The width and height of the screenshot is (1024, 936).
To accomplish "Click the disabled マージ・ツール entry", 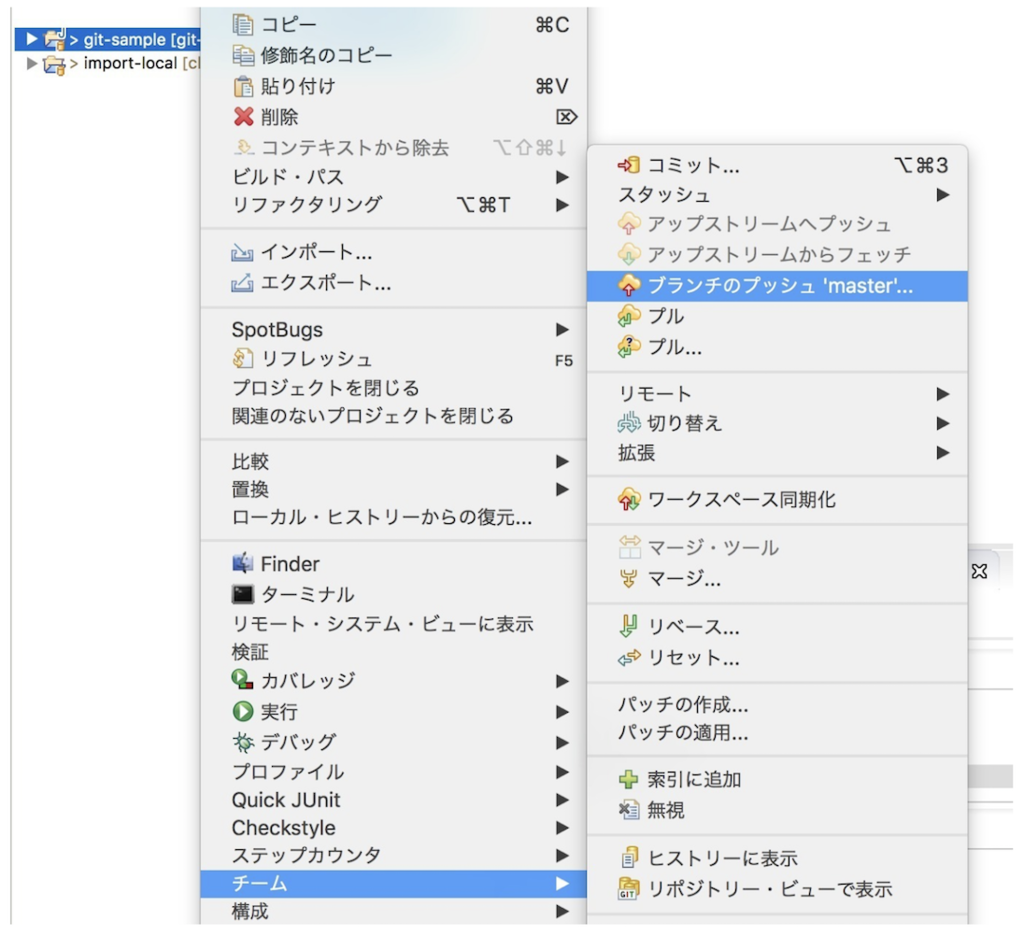I will 777,547.
